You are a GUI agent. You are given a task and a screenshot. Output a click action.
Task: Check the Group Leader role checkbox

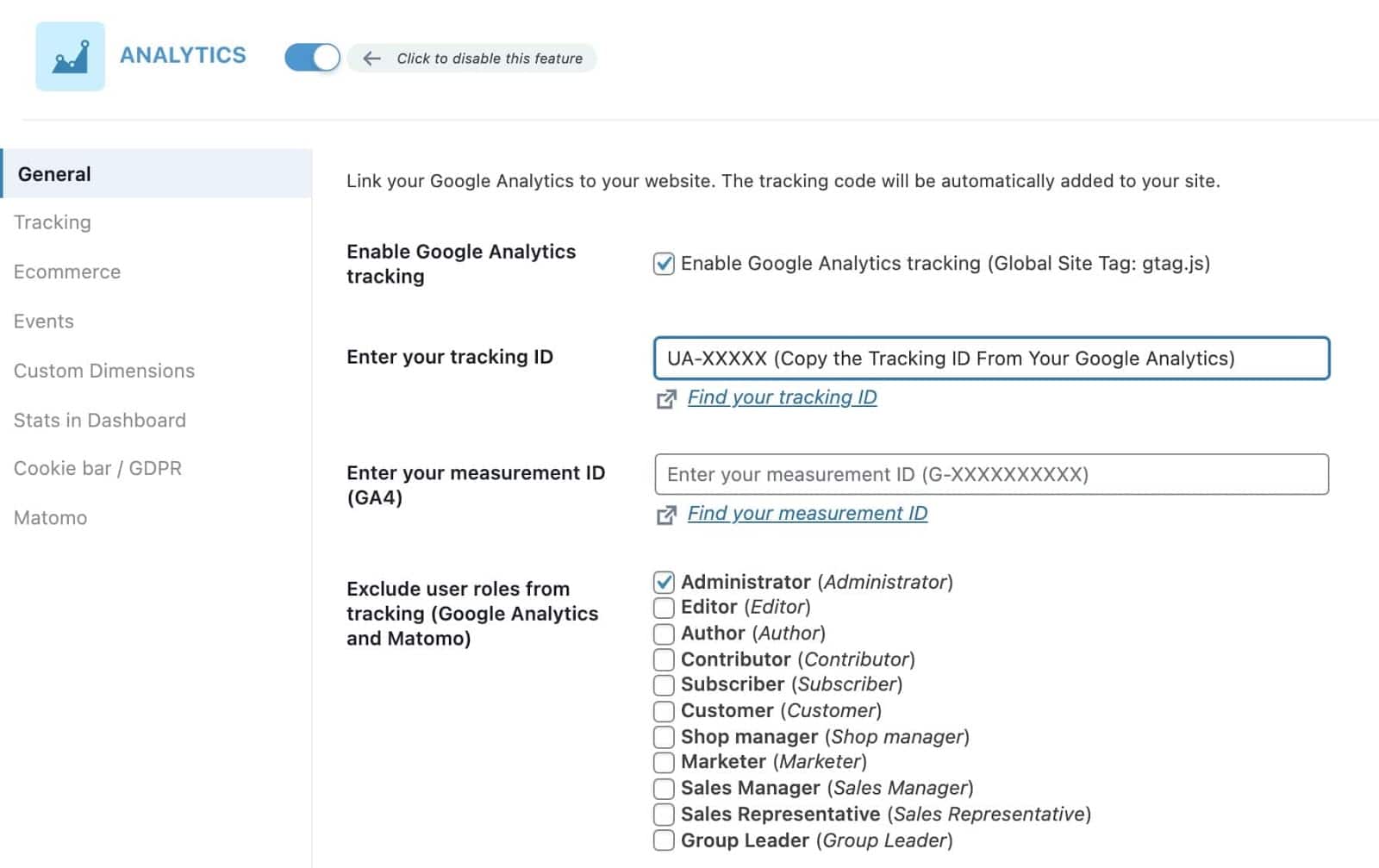click(664, 840)
